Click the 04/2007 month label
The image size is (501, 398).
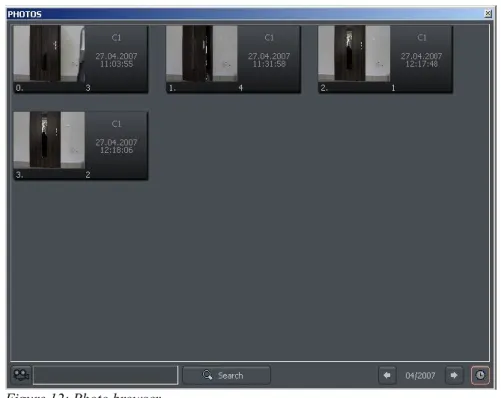tap(420, 376)
